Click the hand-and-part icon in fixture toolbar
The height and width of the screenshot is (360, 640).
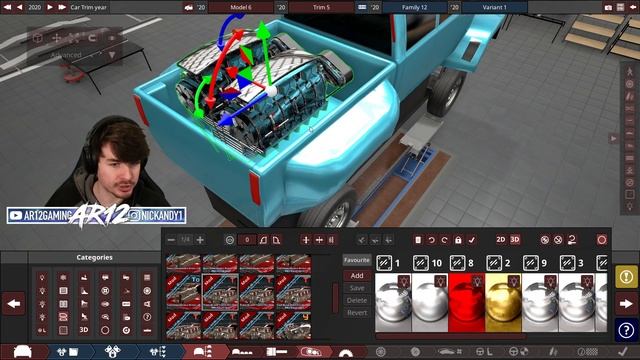(x=572, y=240)
